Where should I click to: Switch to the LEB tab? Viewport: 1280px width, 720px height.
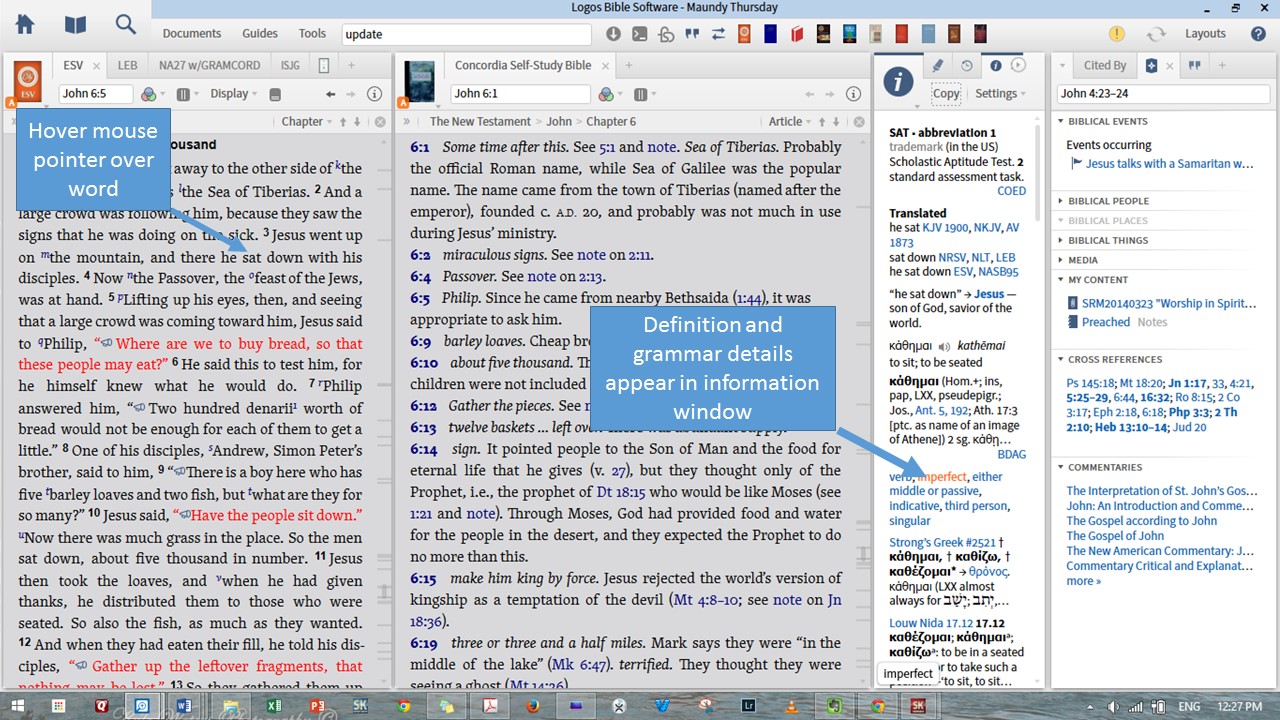point(127,65)
